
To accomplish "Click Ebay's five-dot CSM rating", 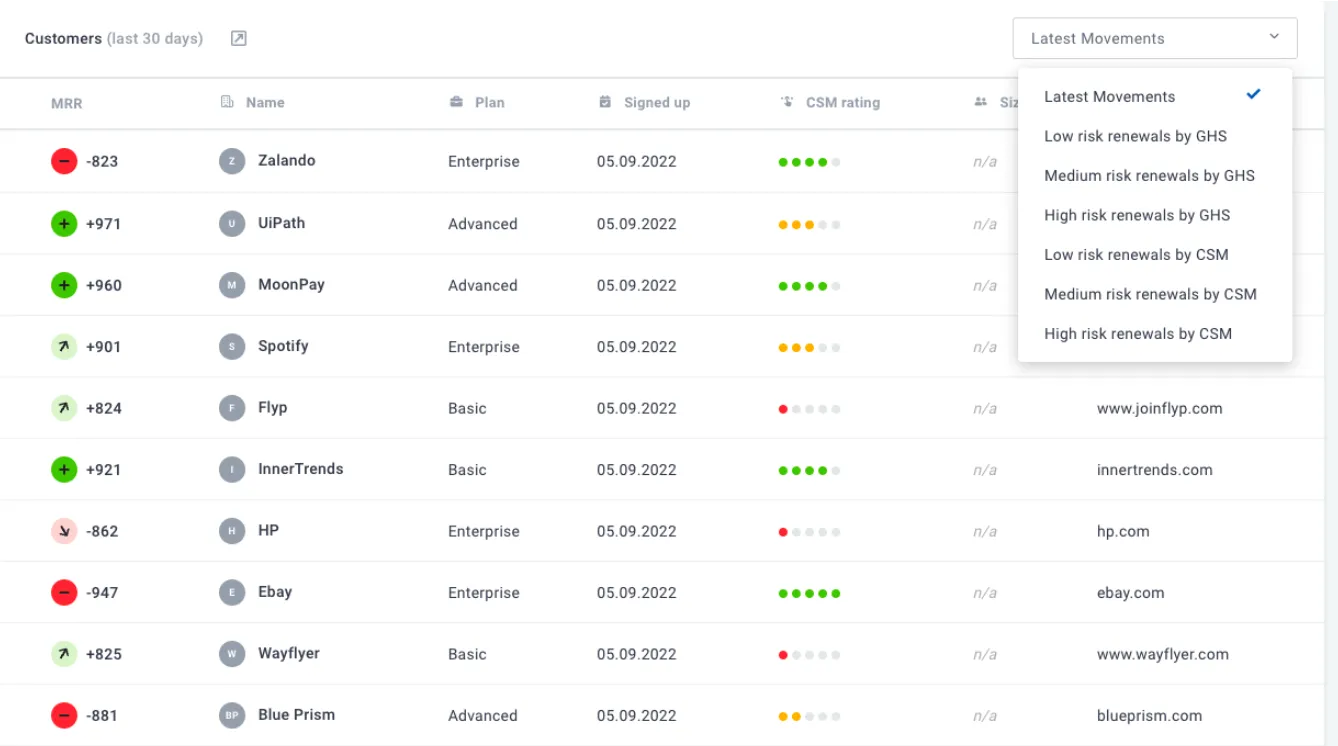I will point(810,593).
